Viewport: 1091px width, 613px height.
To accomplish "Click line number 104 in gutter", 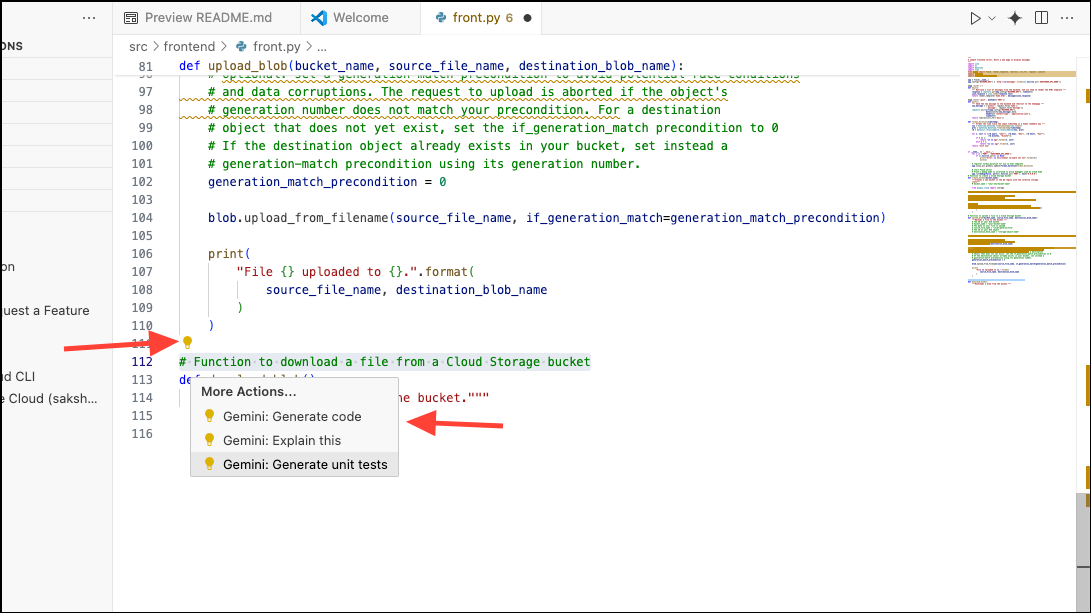I will point(142,218).
